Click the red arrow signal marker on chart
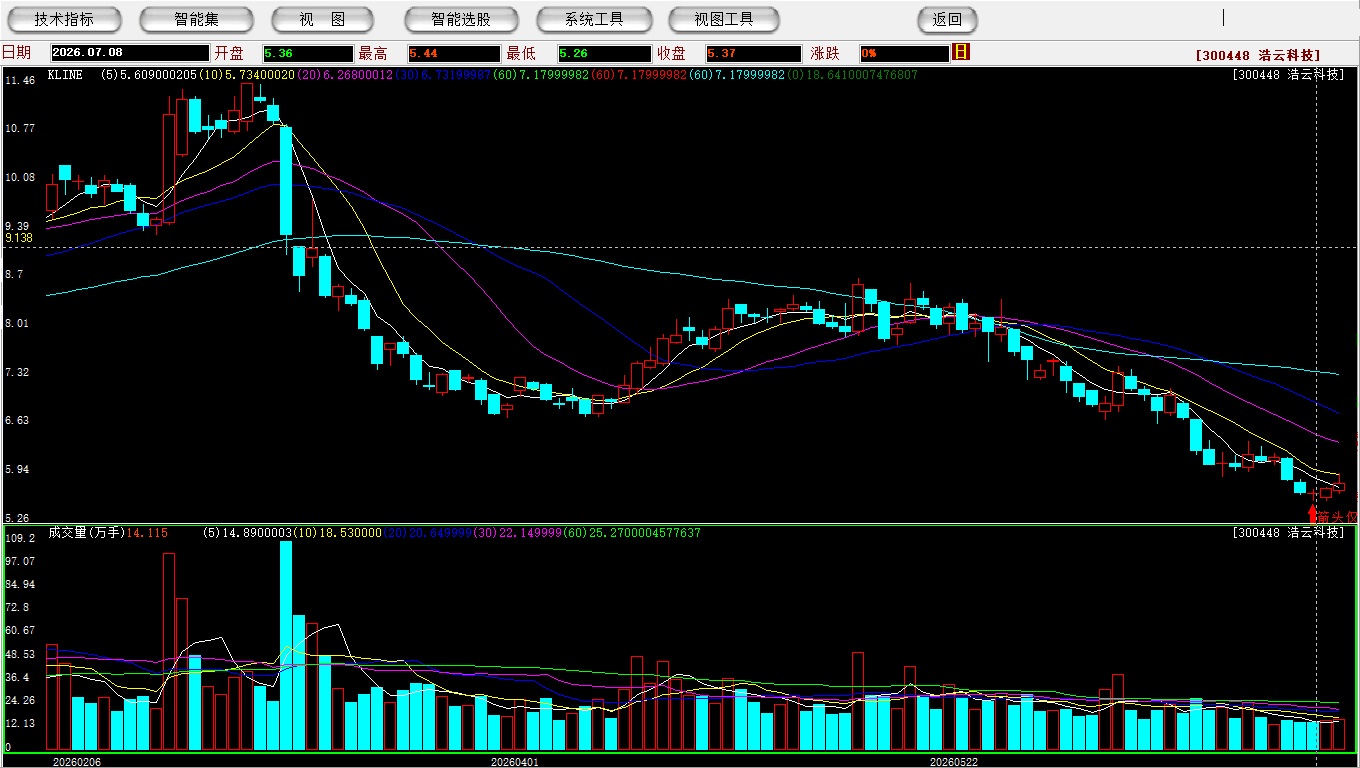This screenshot has height=768, width=1360. tap(1313, 513)
